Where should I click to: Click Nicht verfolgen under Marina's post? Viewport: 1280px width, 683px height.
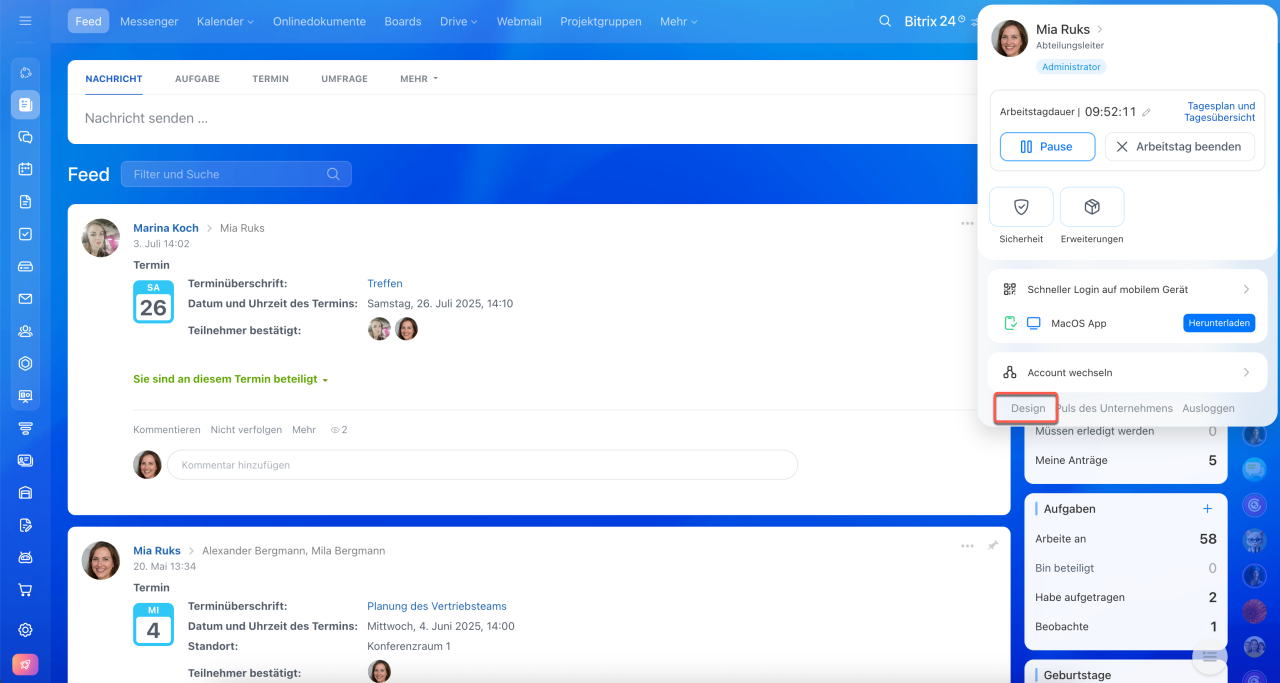(246, 430)
